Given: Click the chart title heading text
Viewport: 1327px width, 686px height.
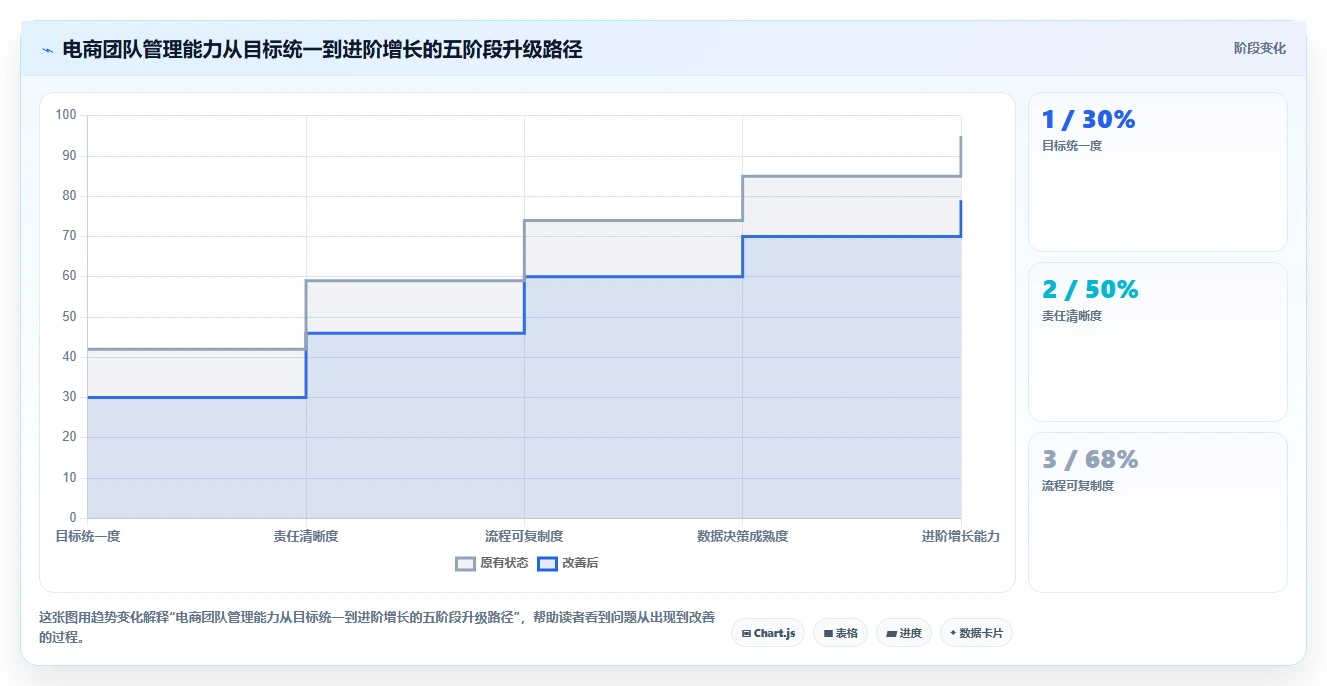Looking at the screenshot, I should click(322, 49).
